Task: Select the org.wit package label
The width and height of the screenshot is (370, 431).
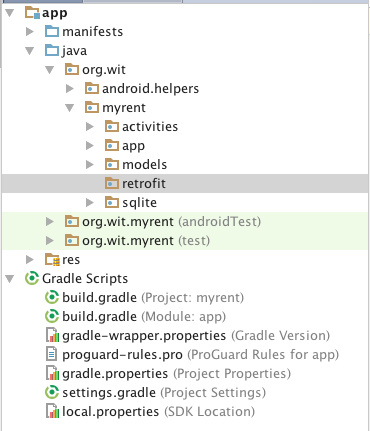Action: tap(104, 70)
